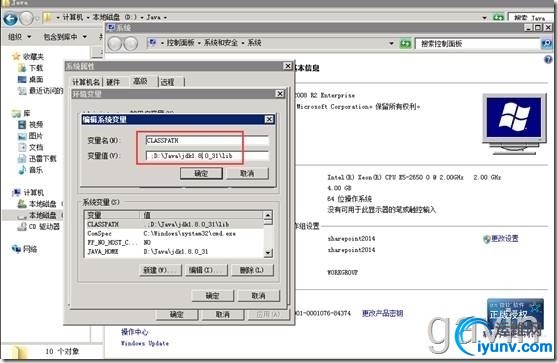Click back button in System window
Viewport: 558px width, 363px height.
click(x=115, y=44)
